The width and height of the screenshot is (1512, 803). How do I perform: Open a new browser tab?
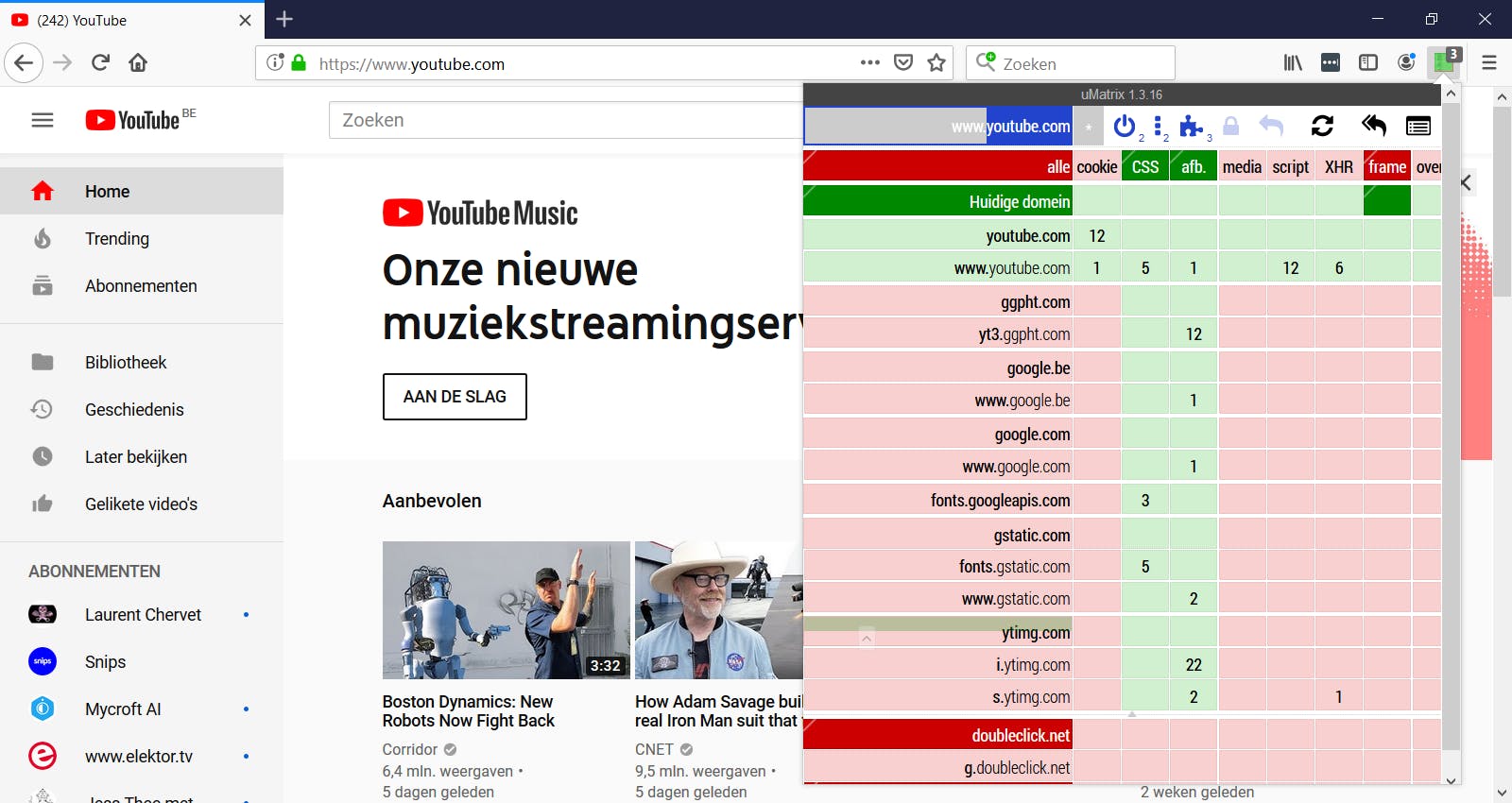coord(284,19)
